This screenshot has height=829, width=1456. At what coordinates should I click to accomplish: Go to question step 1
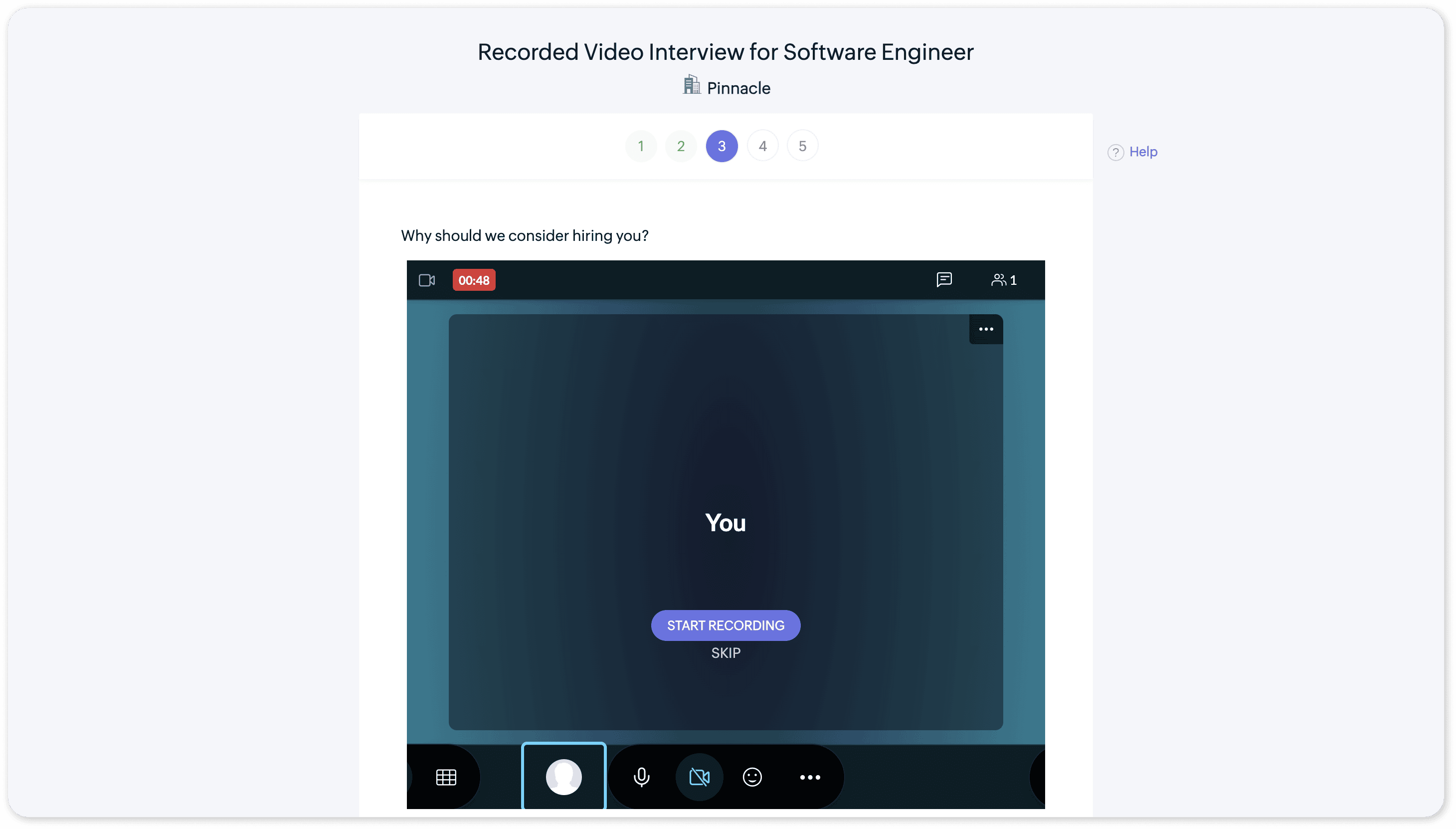[640, 146]
